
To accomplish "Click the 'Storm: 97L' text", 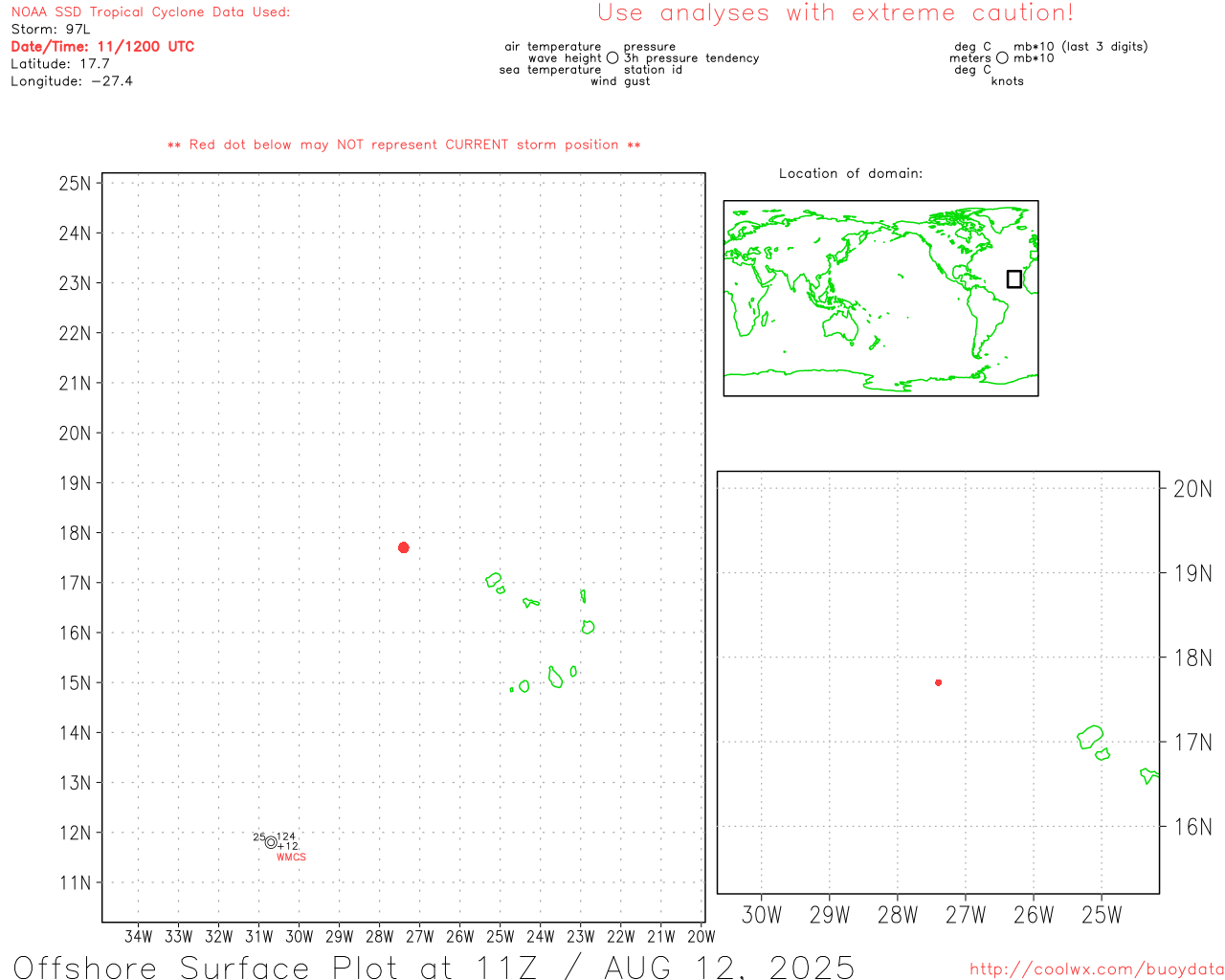I will (x=51, y=30).
